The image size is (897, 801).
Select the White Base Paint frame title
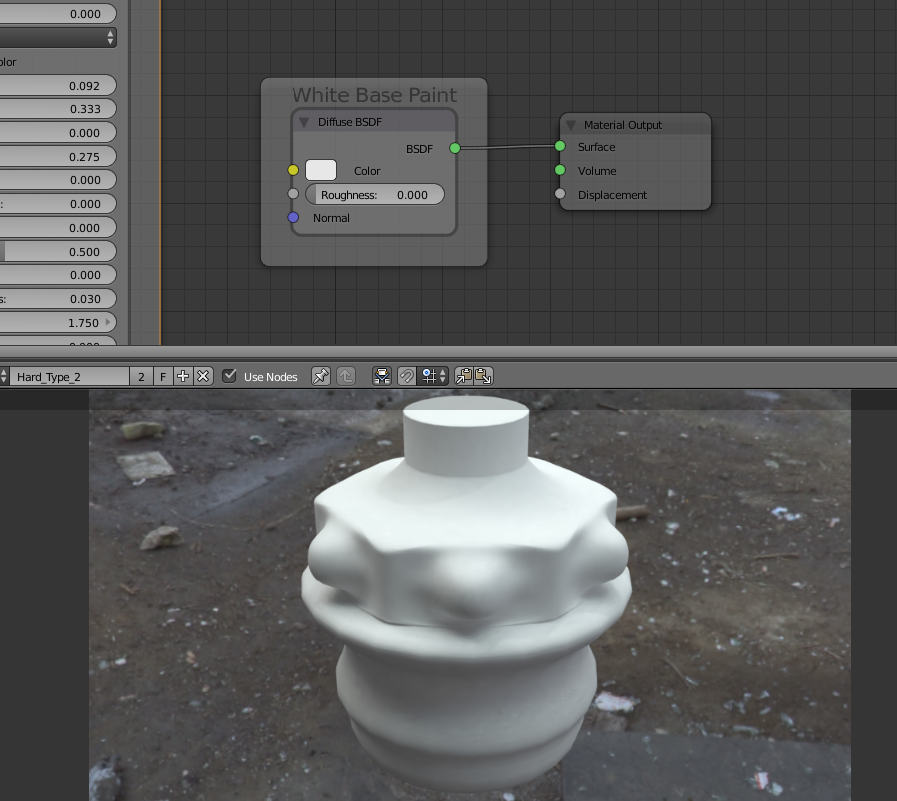point(374,95)
